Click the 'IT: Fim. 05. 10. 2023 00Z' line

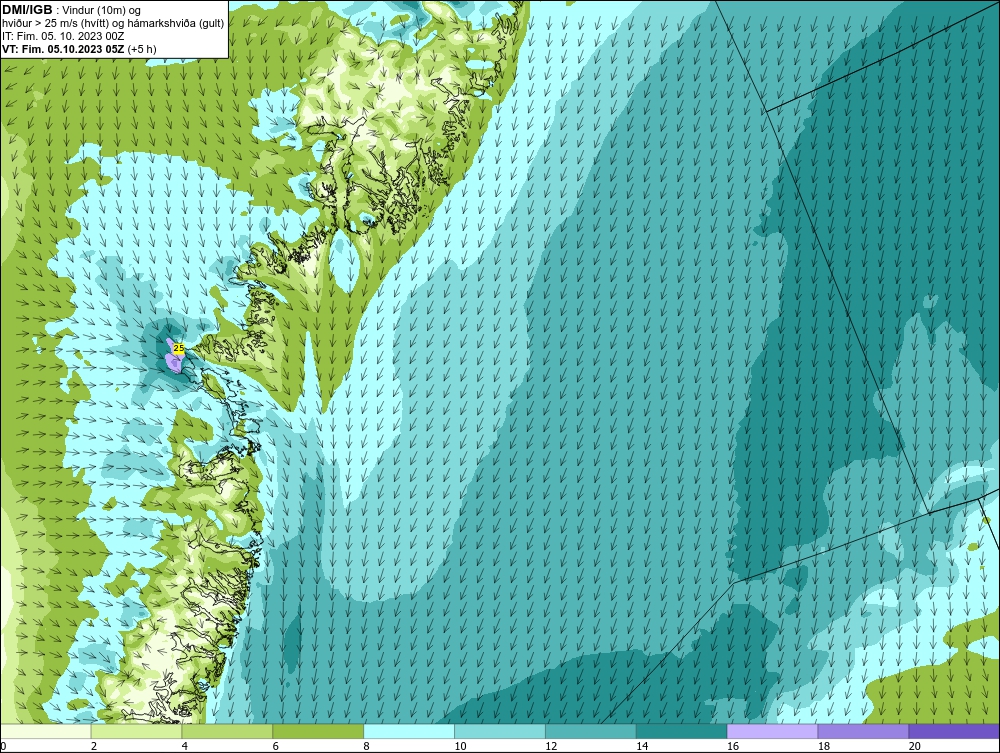[63, 36]
